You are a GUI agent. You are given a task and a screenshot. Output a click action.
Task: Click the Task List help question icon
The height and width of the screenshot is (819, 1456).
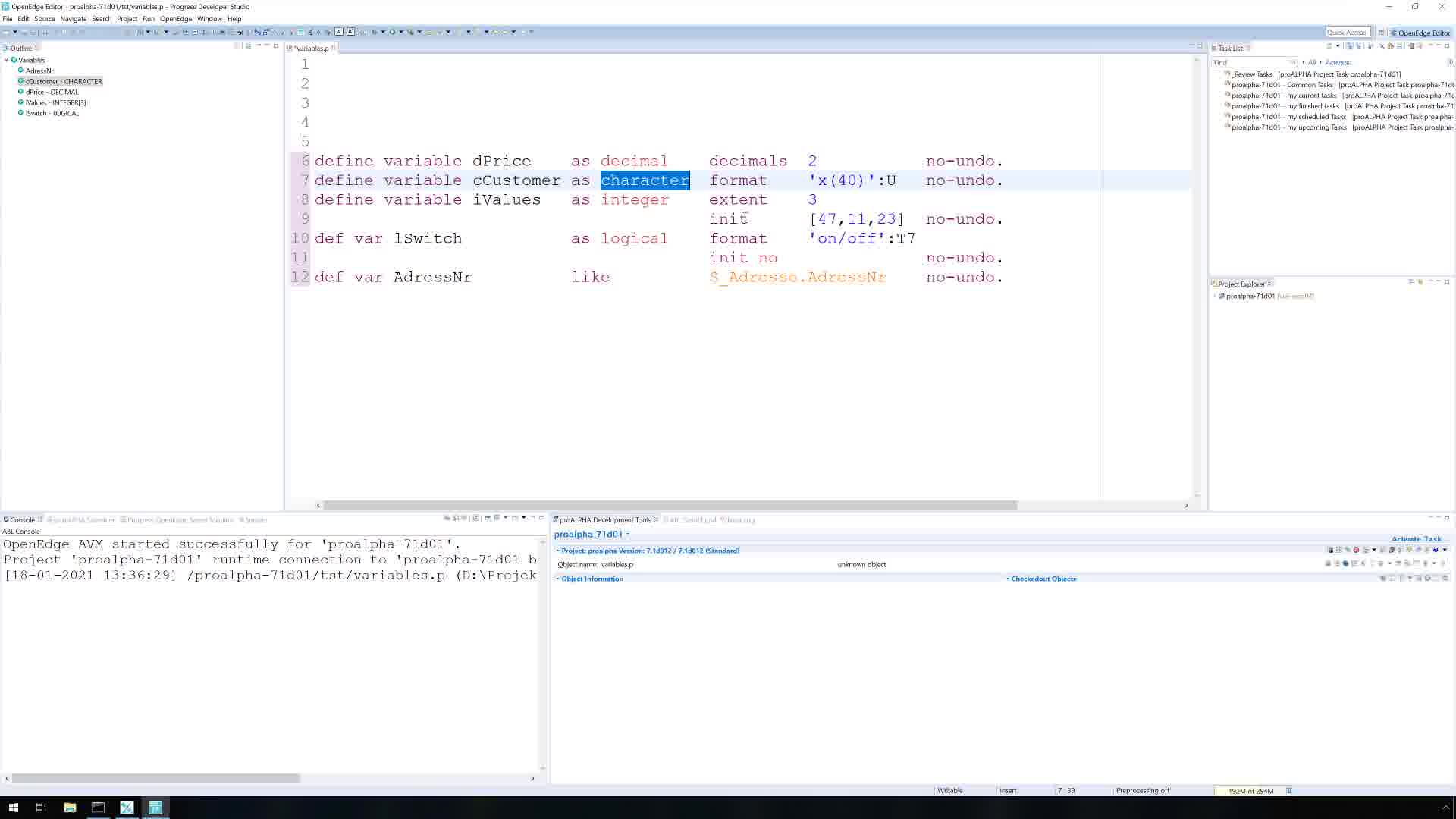(x=1450, y=62)
